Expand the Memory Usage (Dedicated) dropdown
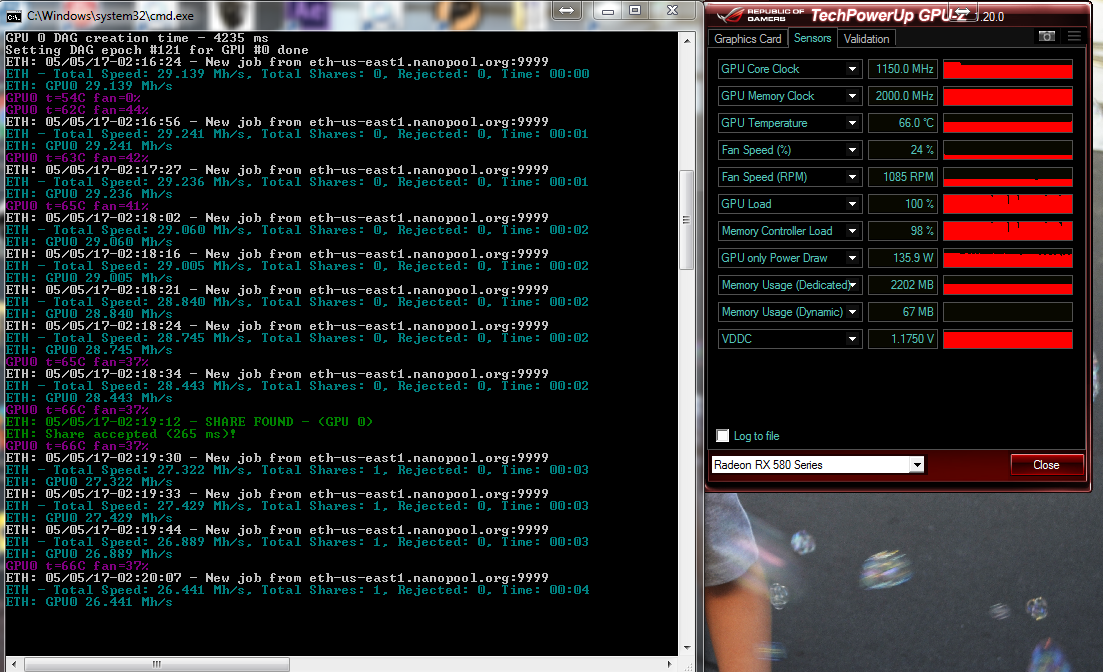Image resolution: width=1103 pixels, height=672 pixels. tap(852, 285)
